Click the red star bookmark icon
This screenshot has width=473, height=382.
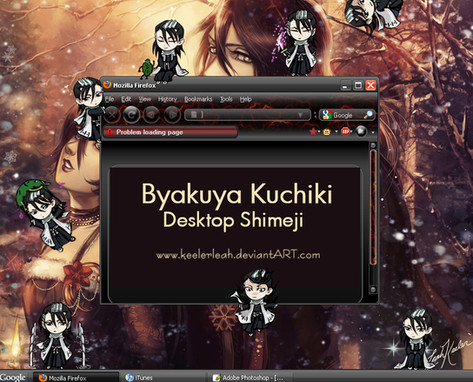click(313, 132)
